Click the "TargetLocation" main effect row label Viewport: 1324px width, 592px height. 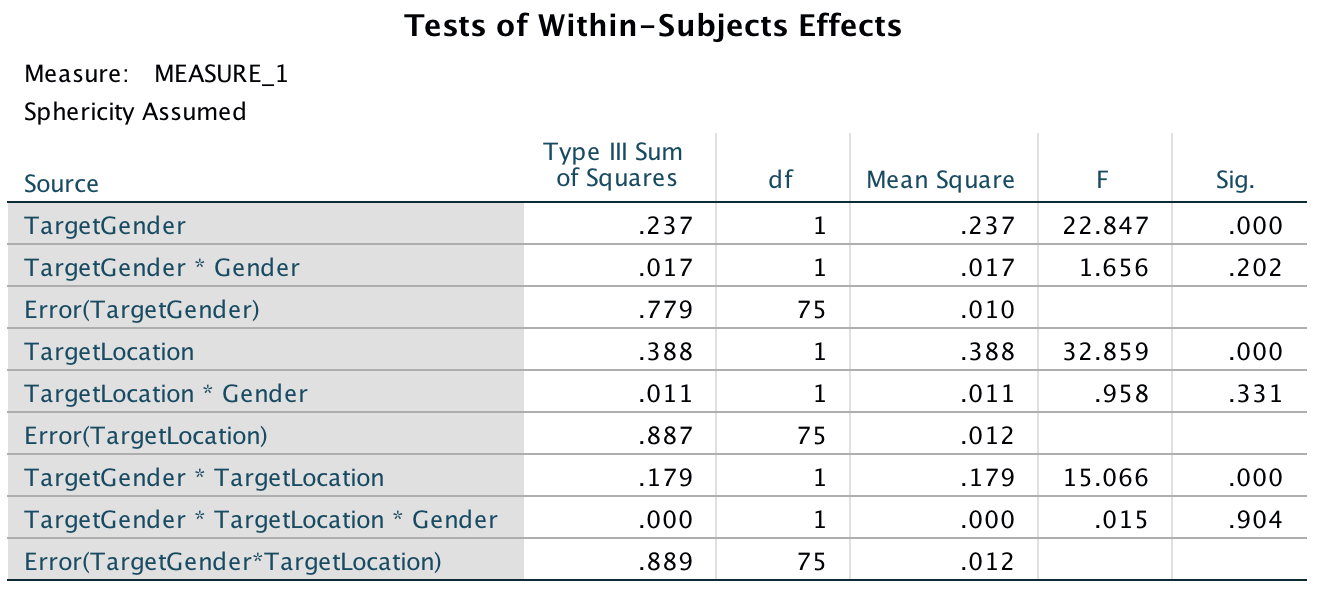[x=110, y=352]
